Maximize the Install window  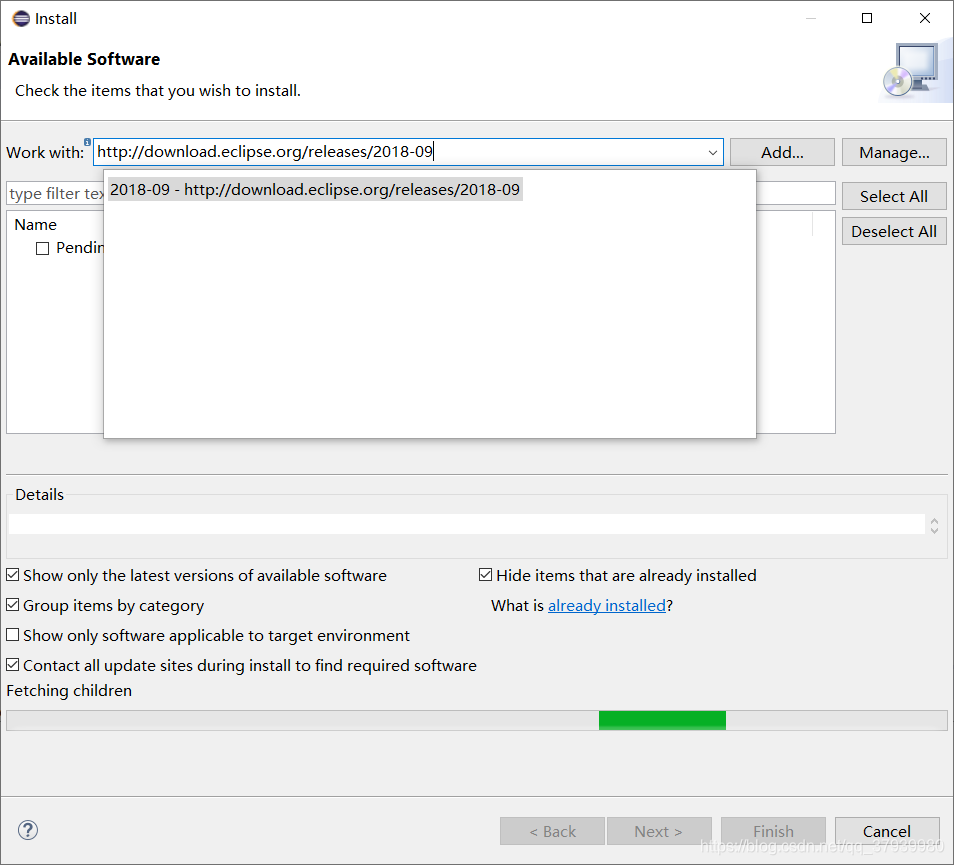click(867, 18)
